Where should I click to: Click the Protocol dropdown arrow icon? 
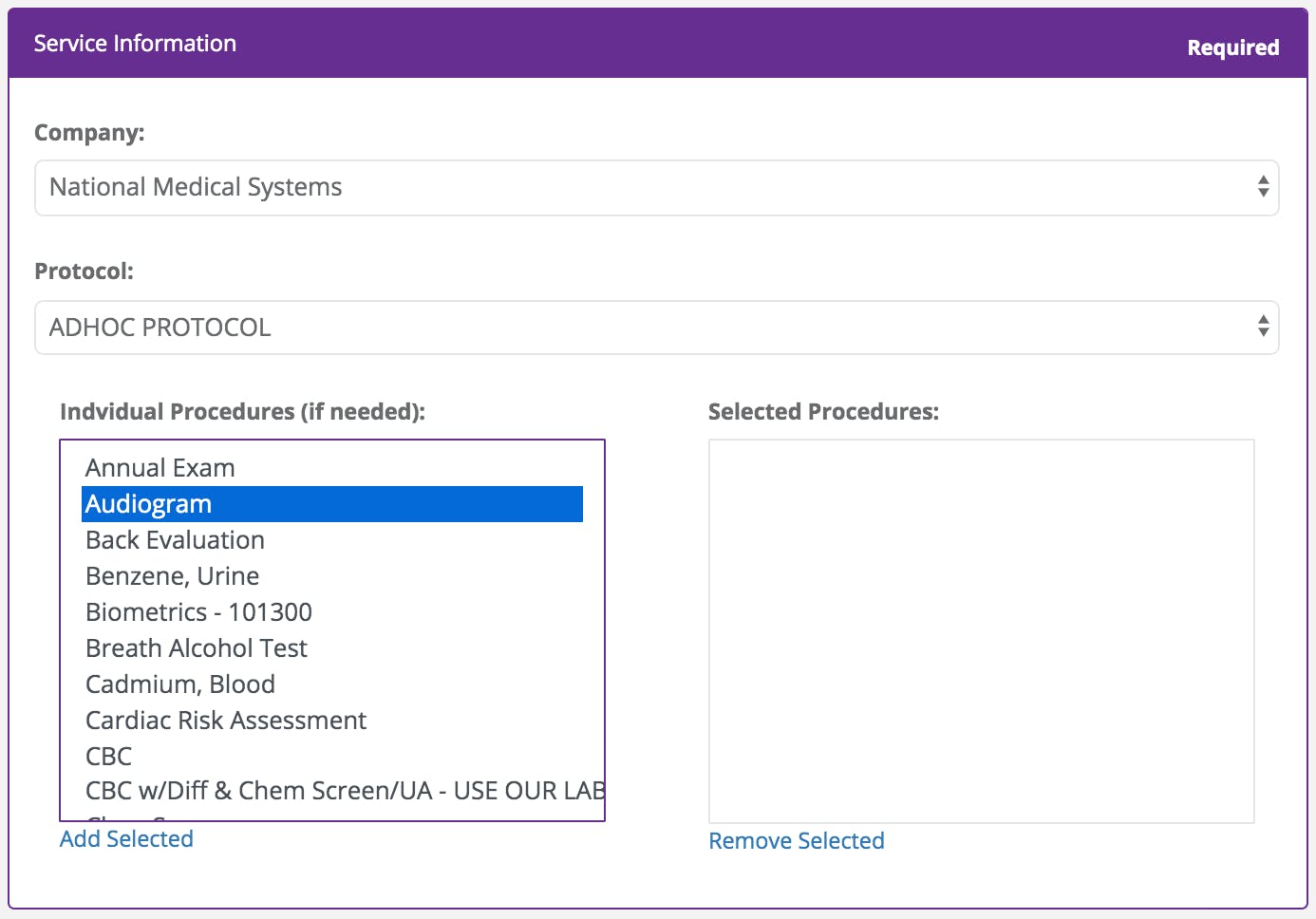point(1263,327)
